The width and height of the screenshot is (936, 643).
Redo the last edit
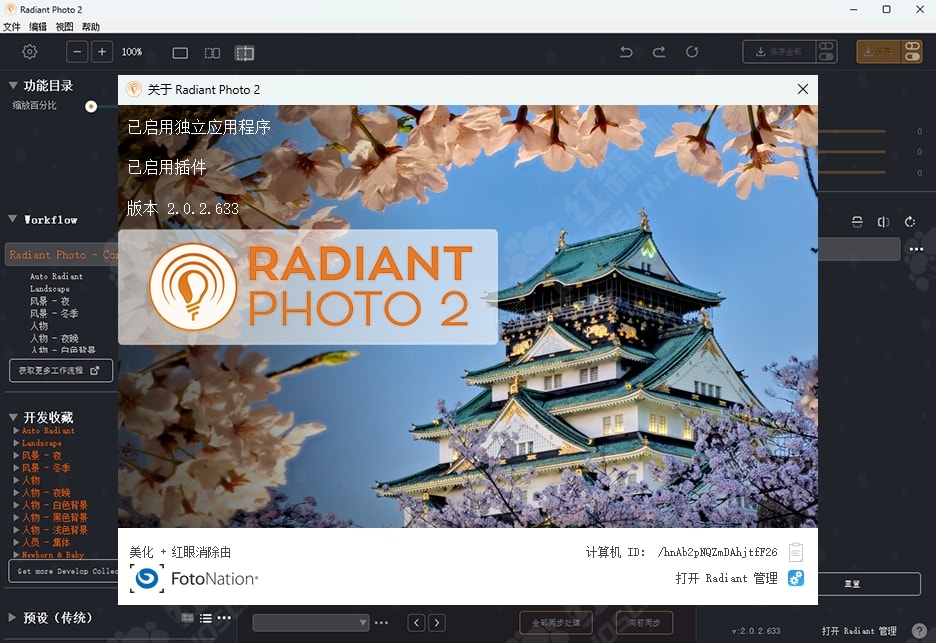pyautogui.click(x=659, y=52)
